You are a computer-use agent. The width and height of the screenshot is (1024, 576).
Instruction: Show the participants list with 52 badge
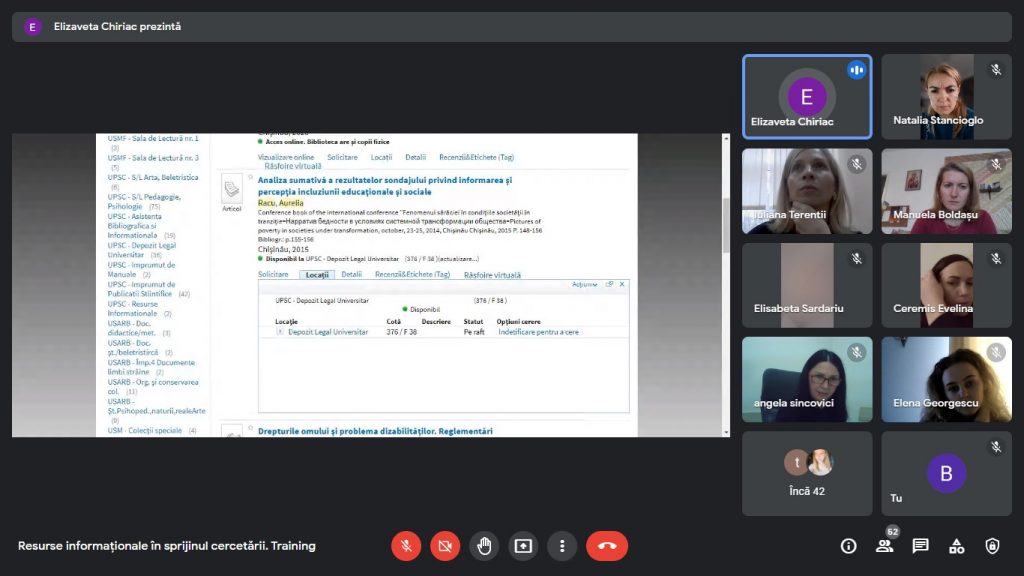(x=885, y=545)
